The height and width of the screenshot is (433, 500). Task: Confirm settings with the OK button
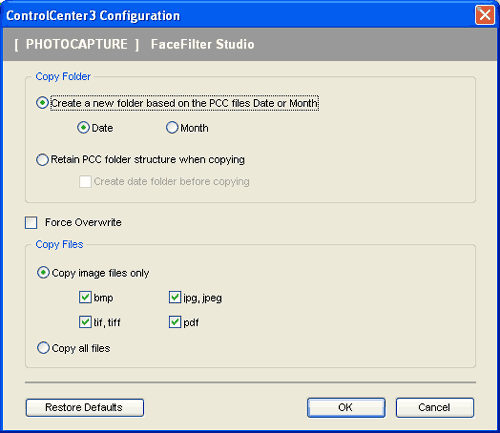coord(346,408)
